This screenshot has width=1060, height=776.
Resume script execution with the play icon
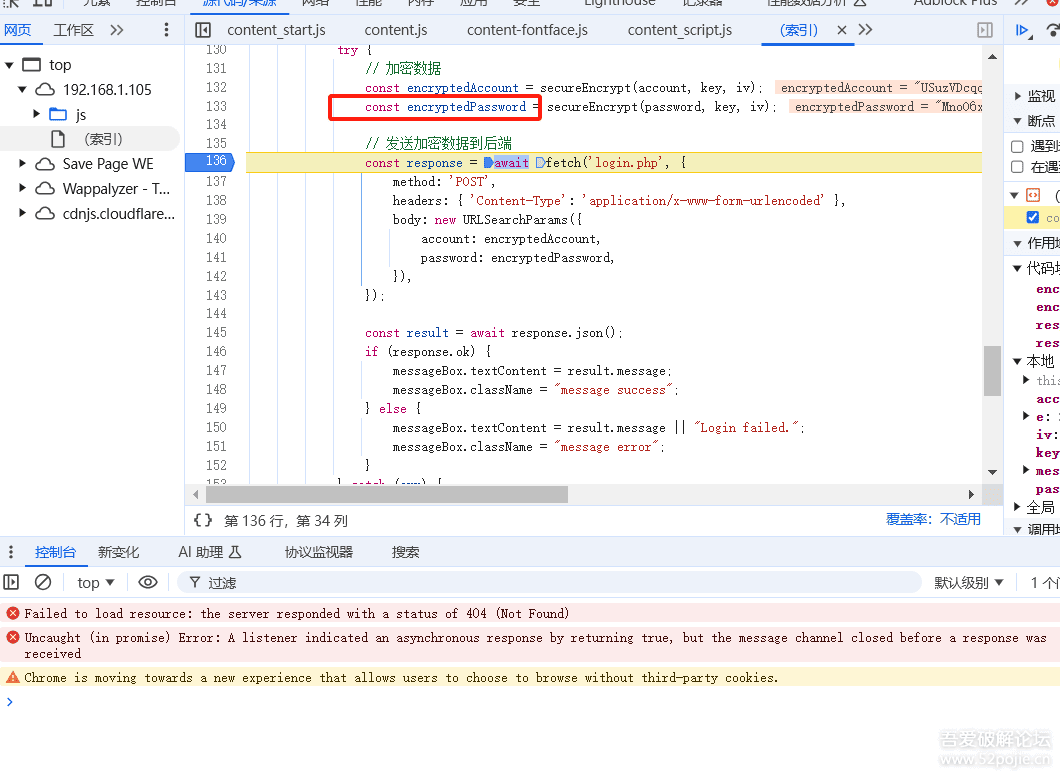(x=1022, y=30)
